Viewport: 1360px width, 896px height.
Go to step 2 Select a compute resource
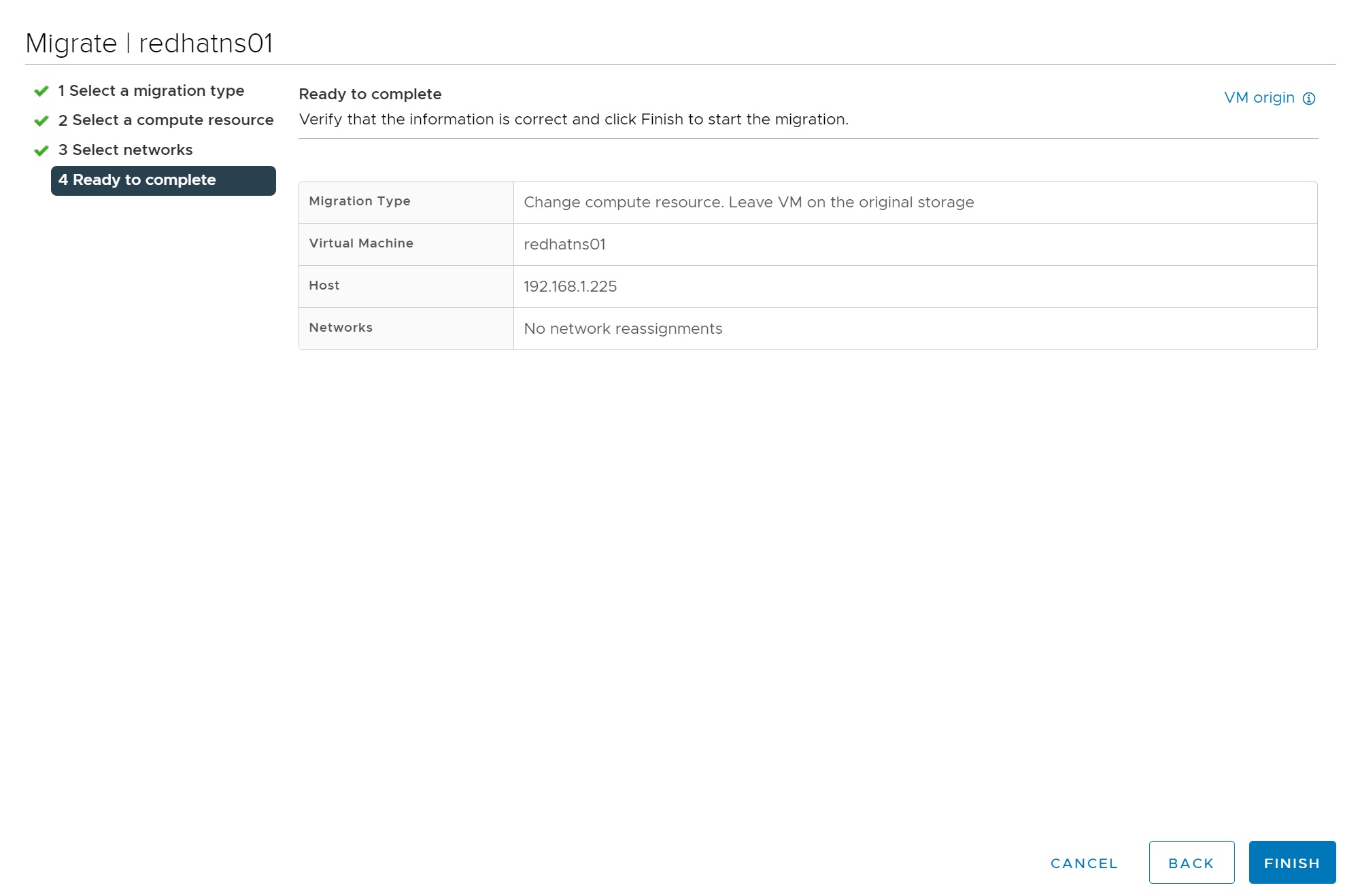click(165, 120)
